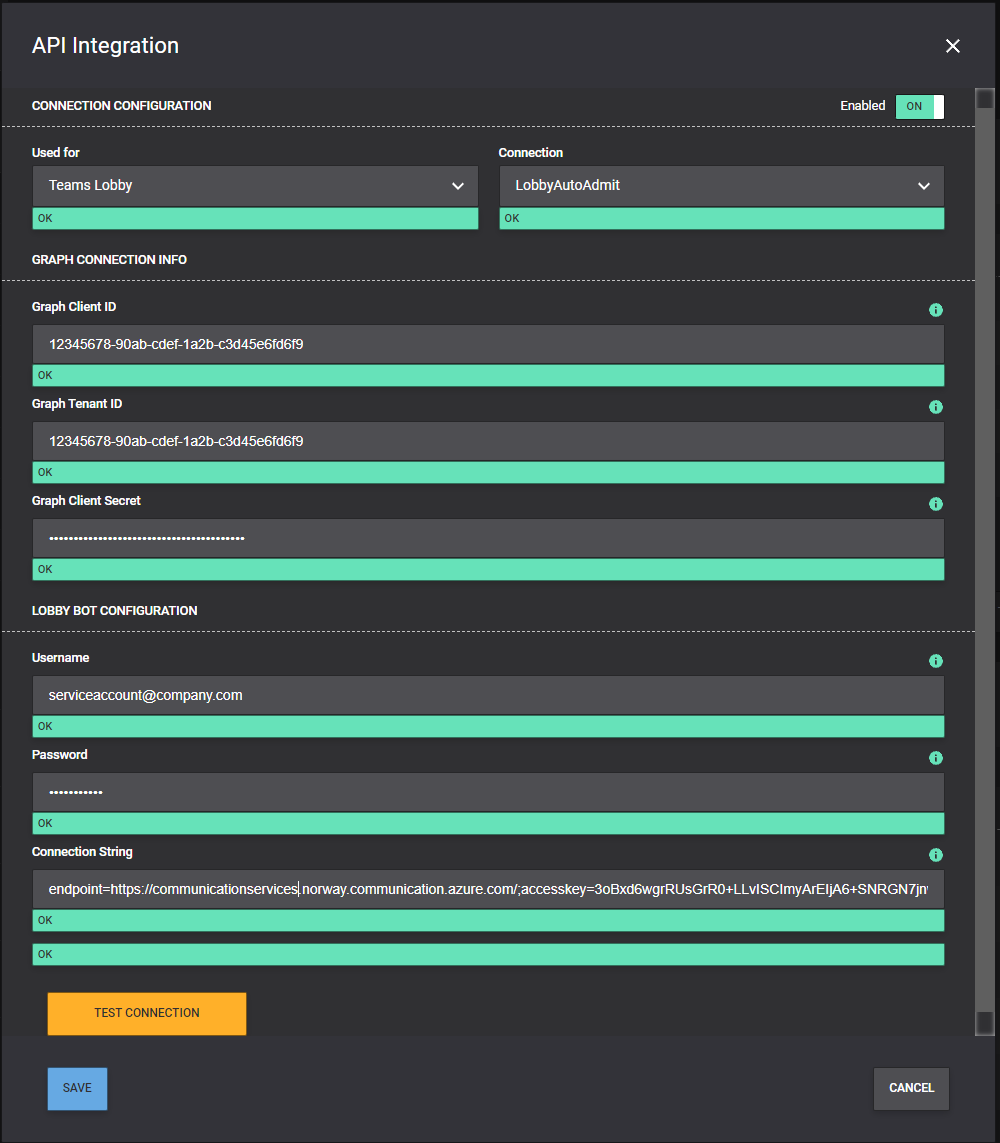
Task: Click the scrollbar down arrow
Action: click(x=985, y=1022)
